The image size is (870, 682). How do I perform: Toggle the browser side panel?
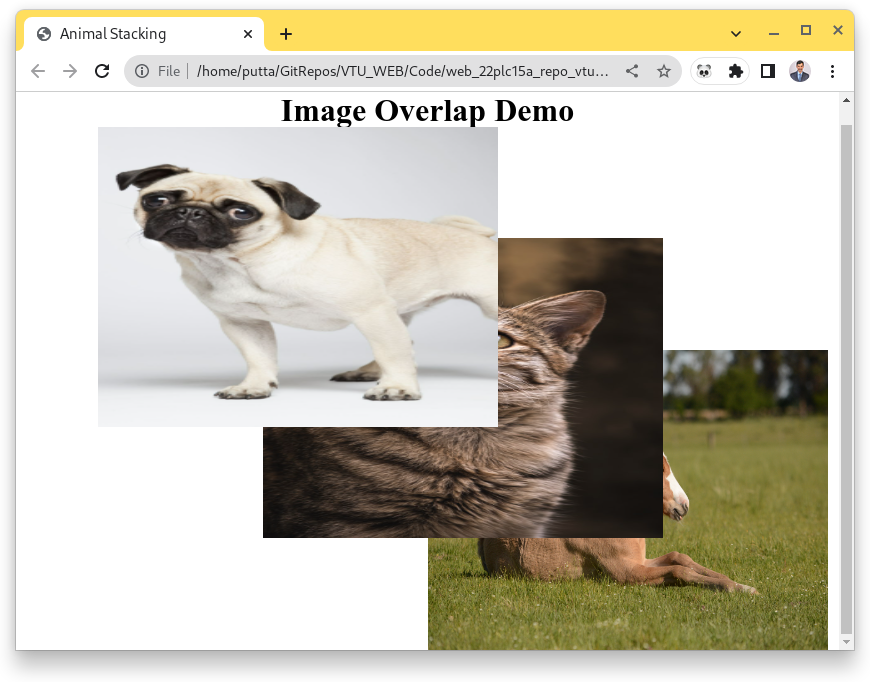click(x=768, y=71)
